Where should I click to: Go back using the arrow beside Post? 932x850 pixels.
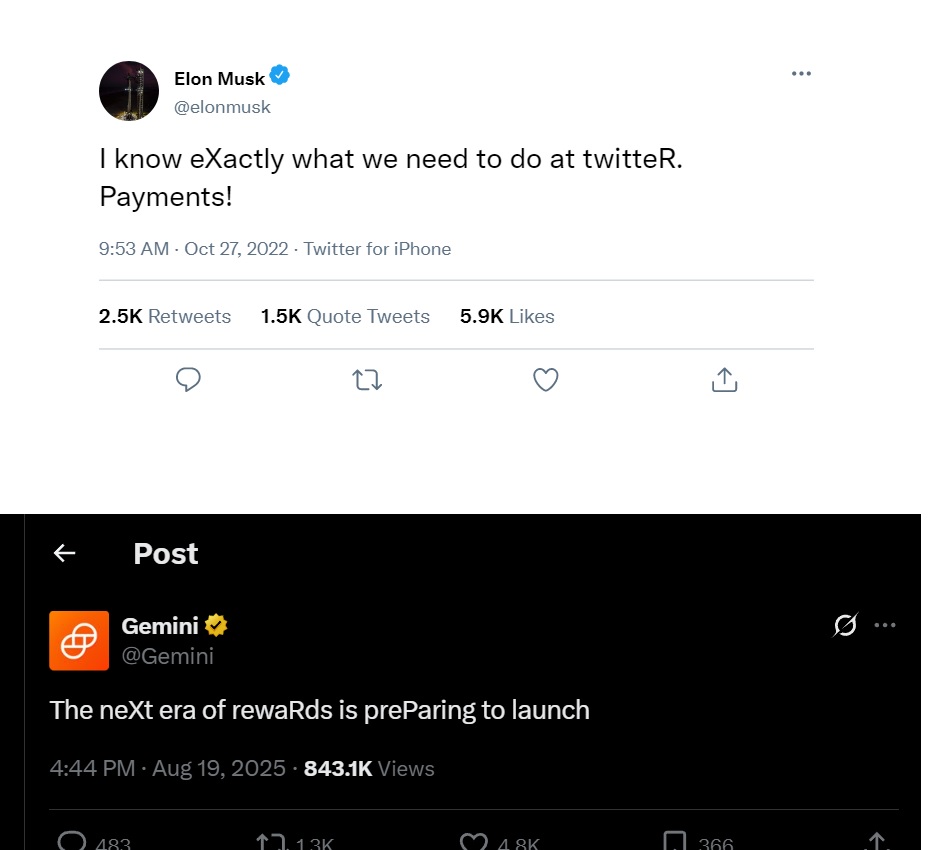point(65,553)
